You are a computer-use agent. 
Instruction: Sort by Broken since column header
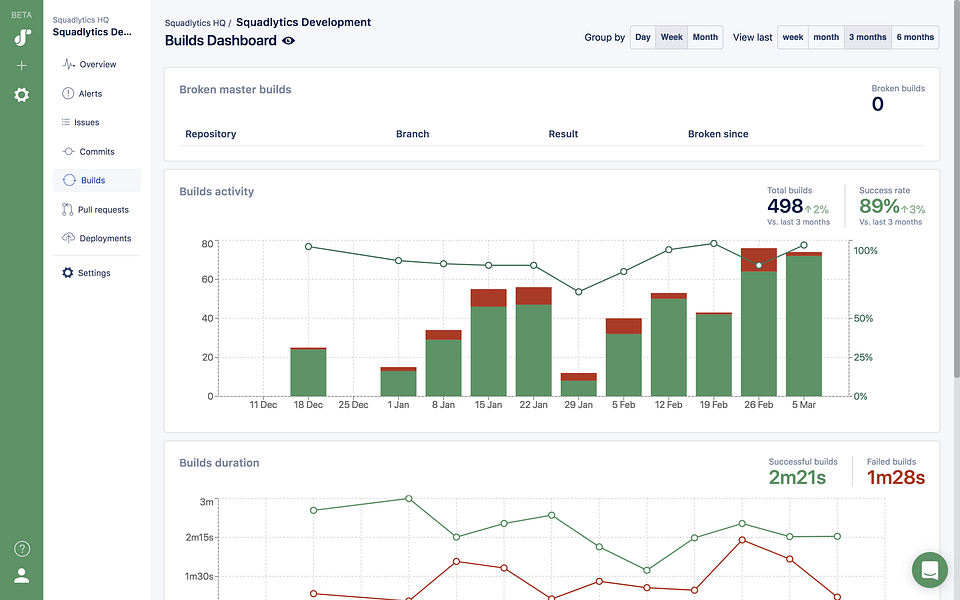[718, 134]
